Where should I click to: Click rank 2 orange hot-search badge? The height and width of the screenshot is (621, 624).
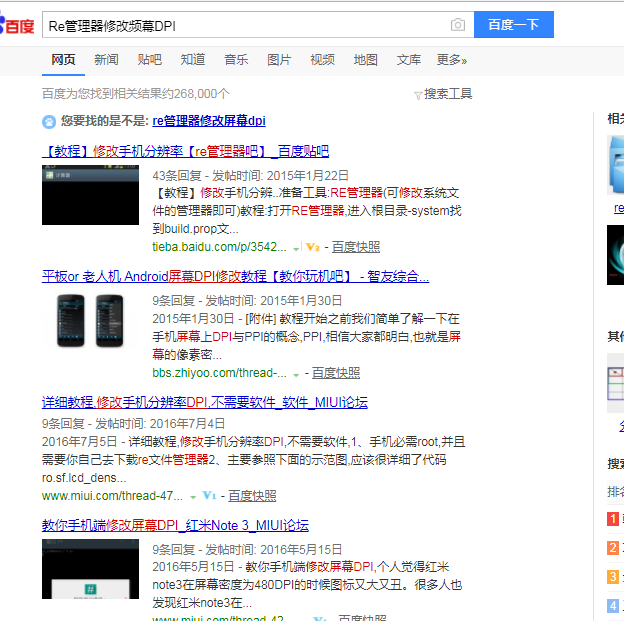613,548
